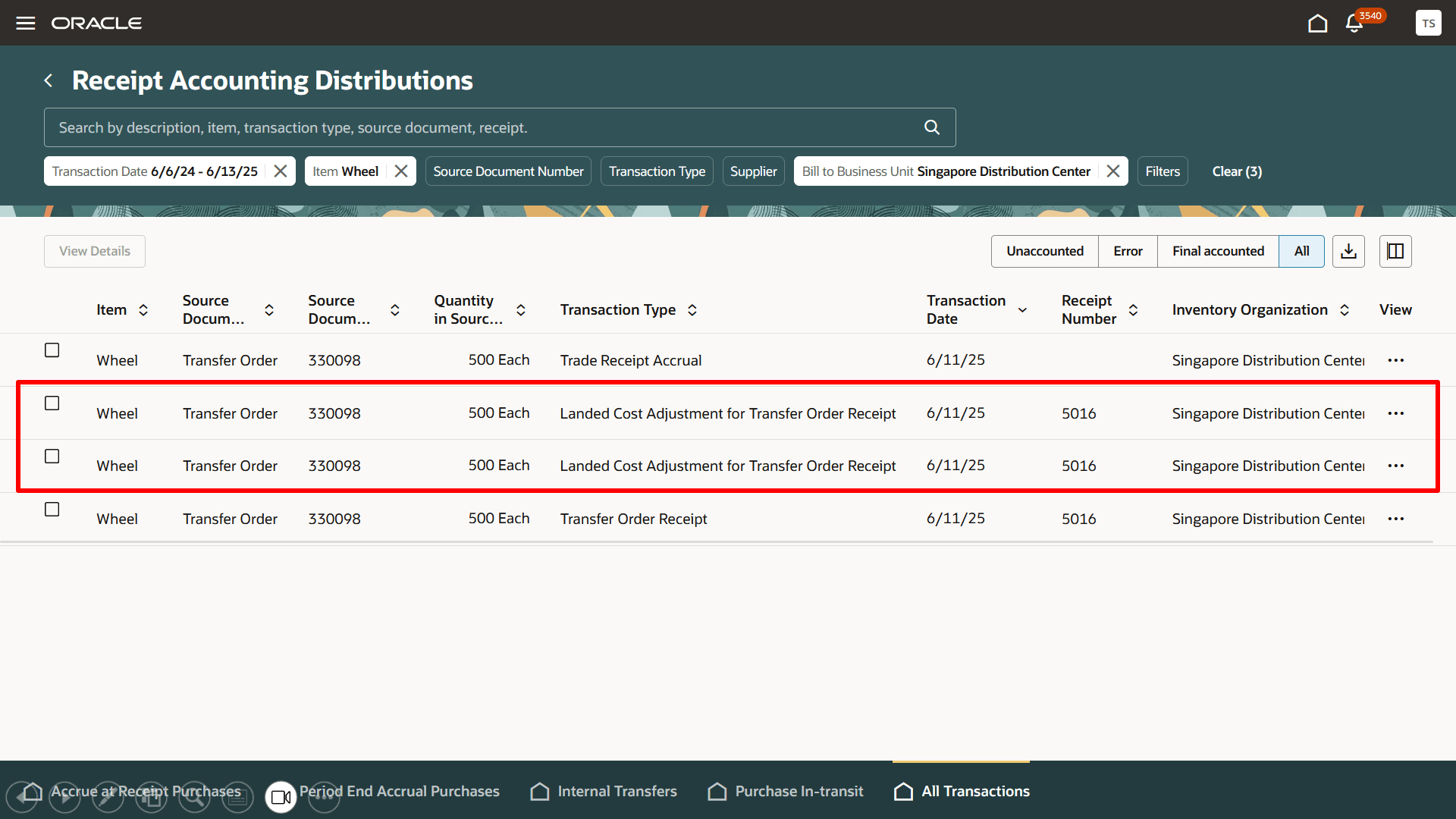Viewport: 1456px width, 819px height.
Task: Open the hamburger navigation menu
Action: (x=26, y=23)
